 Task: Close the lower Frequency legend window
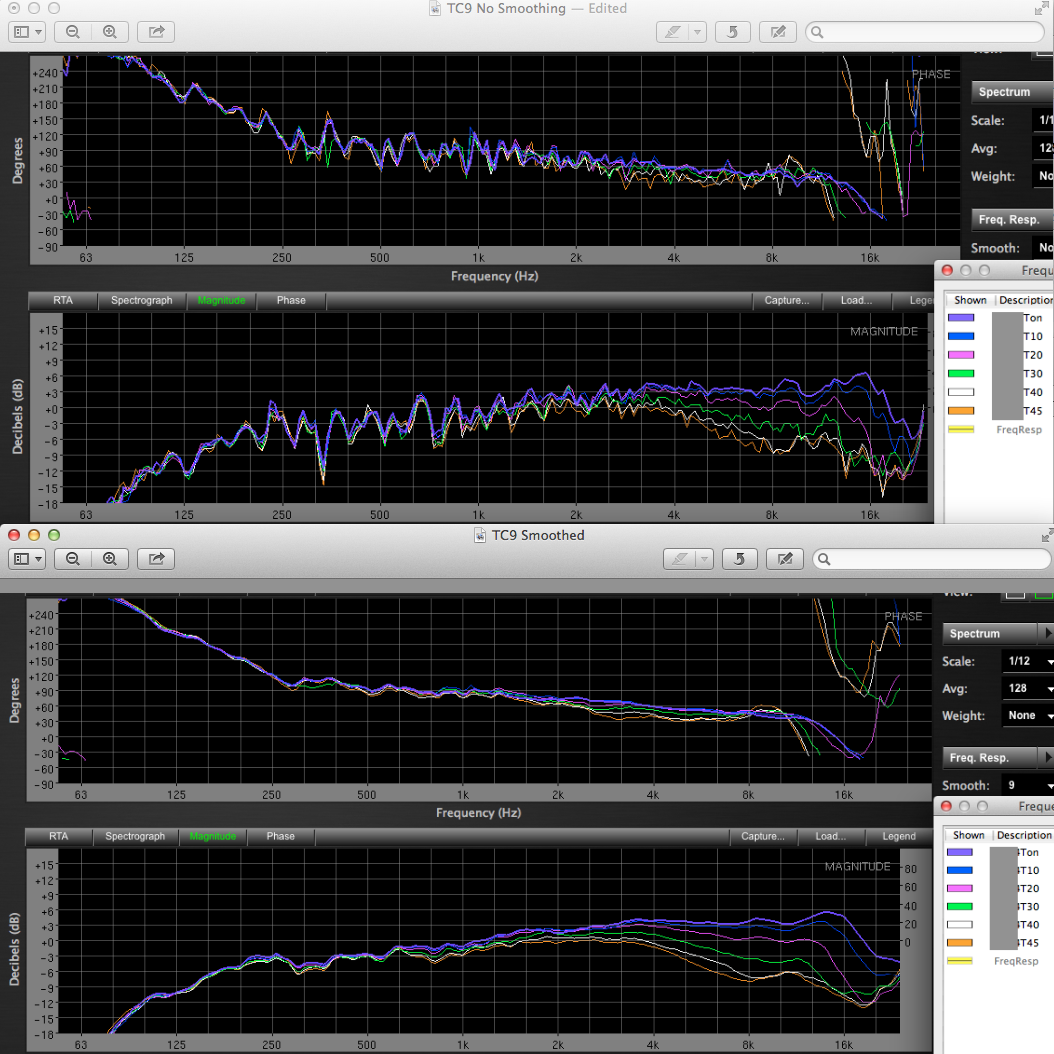pyautogui.click(x=946, y=806)
